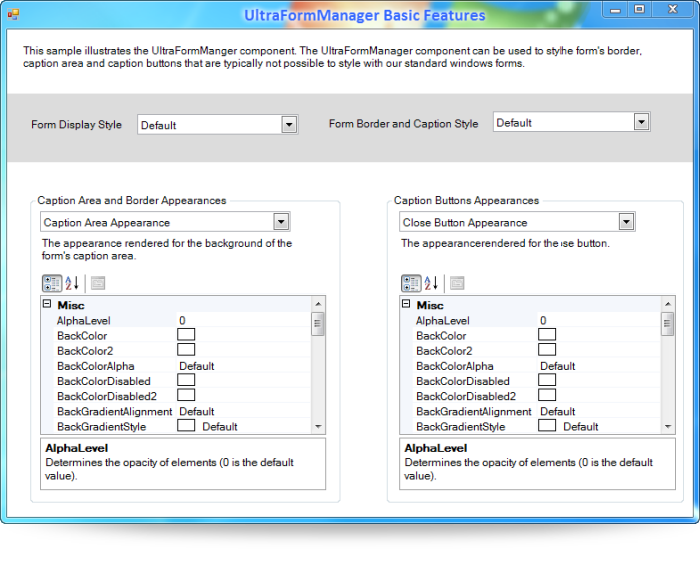Maximize the UltraFormManager window
700x573 pixels.
(x=639, y=9)
